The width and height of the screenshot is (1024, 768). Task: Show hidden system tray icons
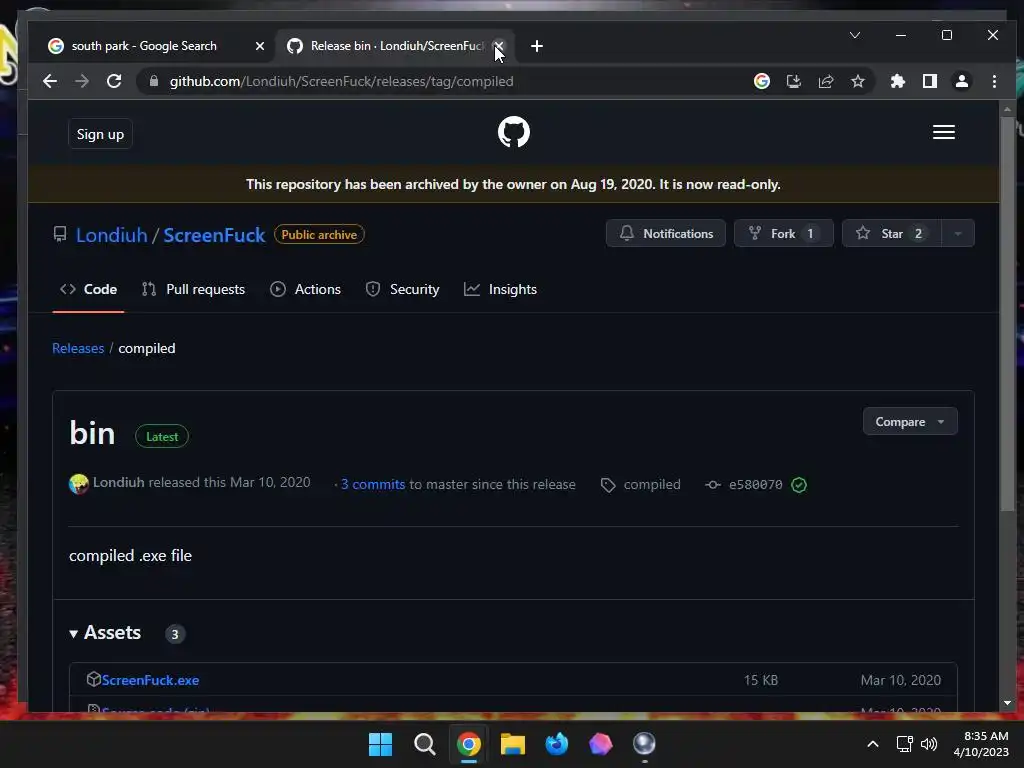(872, 744)
